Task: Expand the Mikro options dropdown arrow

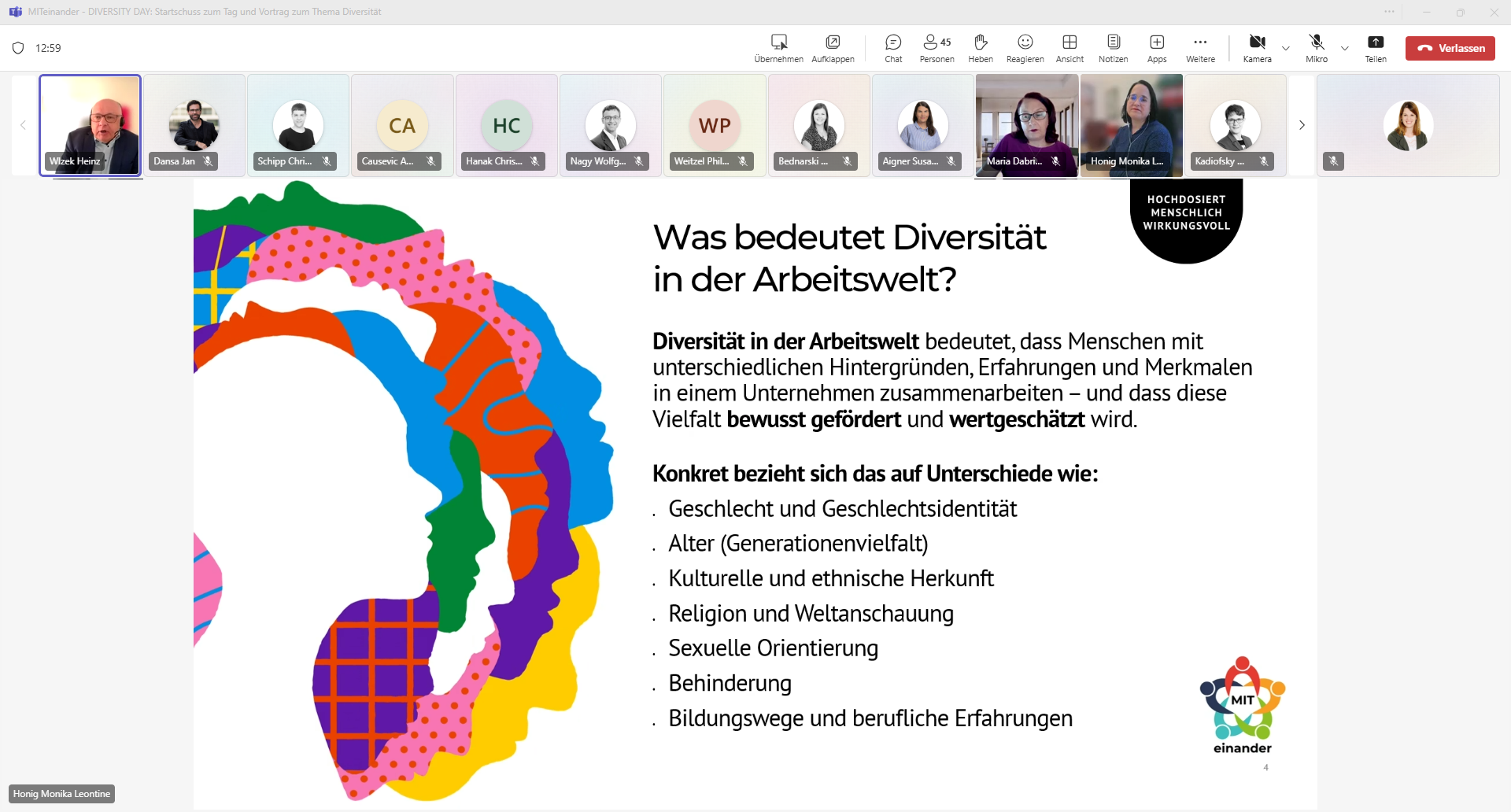Action: 1345,49
